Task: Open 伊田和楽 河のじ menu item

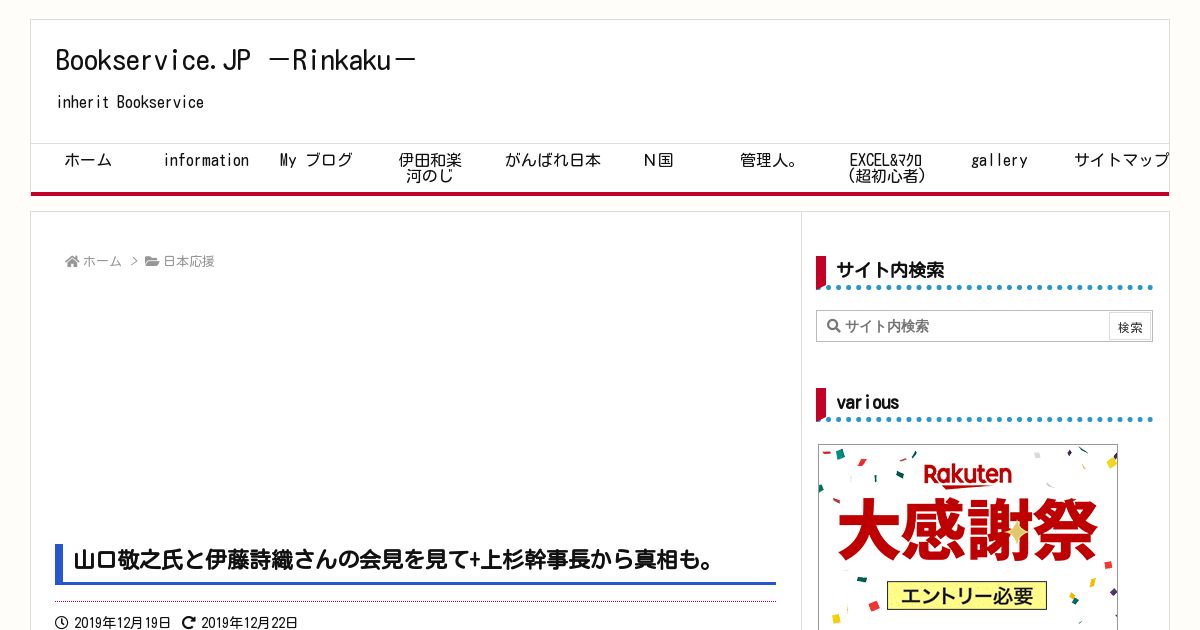Action: point(430,168)
